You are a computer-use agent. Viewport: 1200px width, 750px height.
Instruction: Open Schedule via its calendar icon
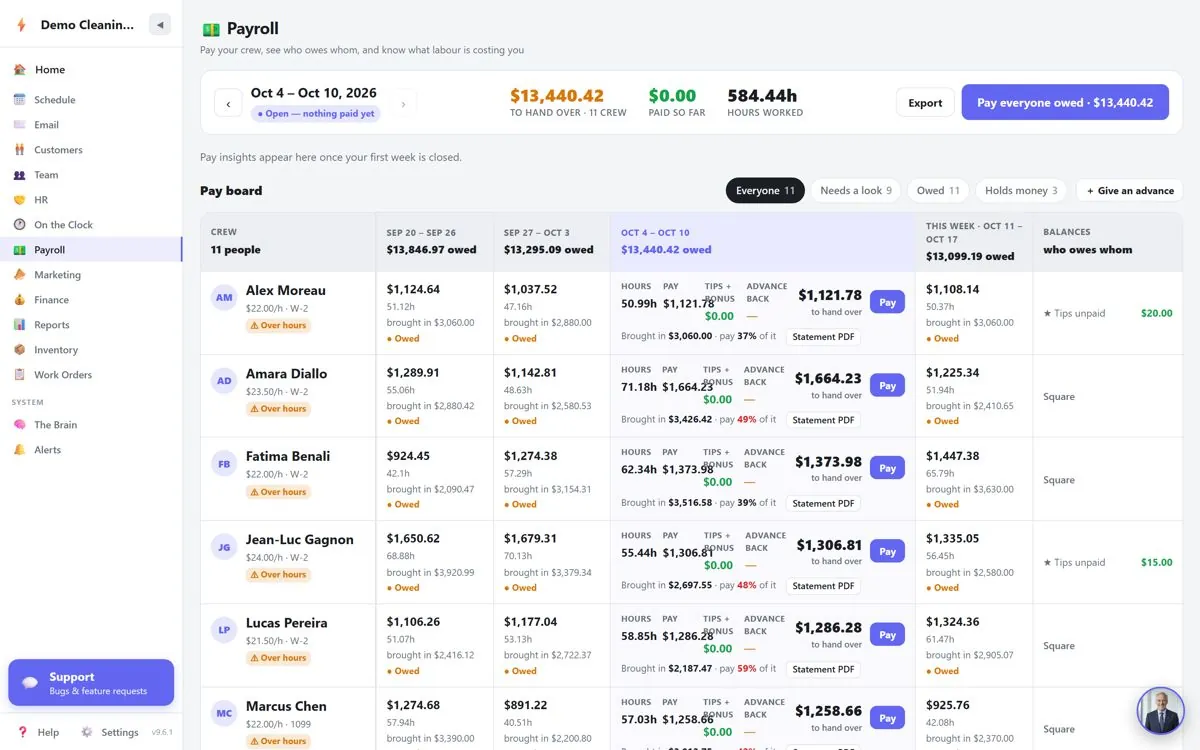(x=19, y=100)
